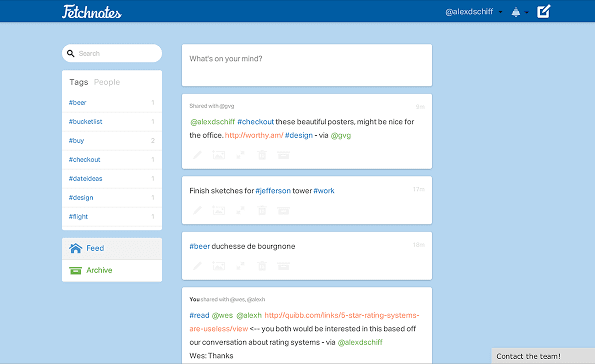Expand the duchesse de bourgnone note
595x364 pixels.
point(241,266)
